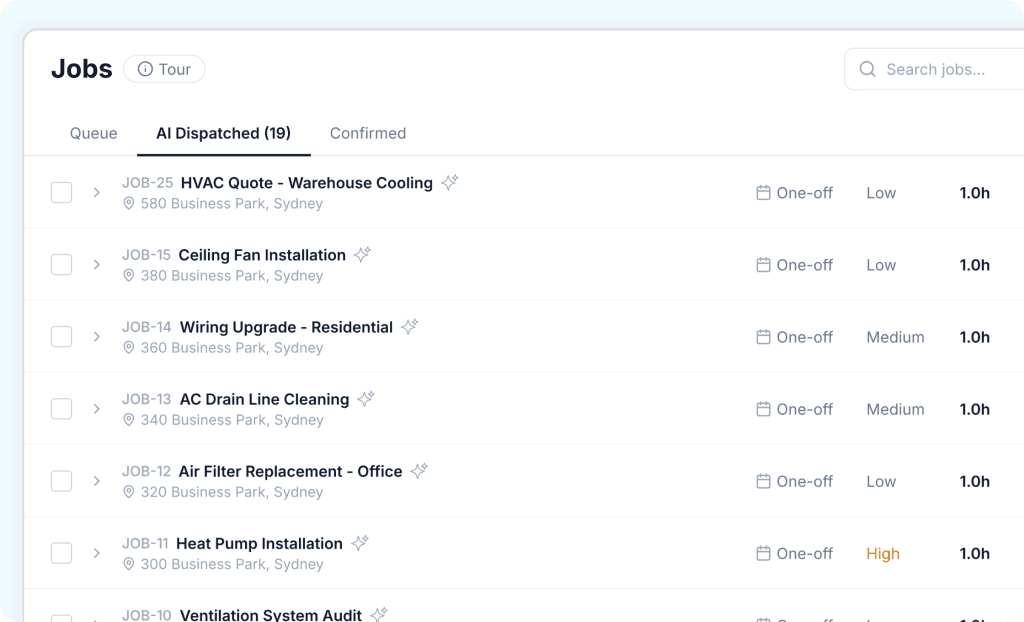Click the High priority label on JOB-11
The height and width of the screenshot is (622, 1024).
click(x=883, y=553)
